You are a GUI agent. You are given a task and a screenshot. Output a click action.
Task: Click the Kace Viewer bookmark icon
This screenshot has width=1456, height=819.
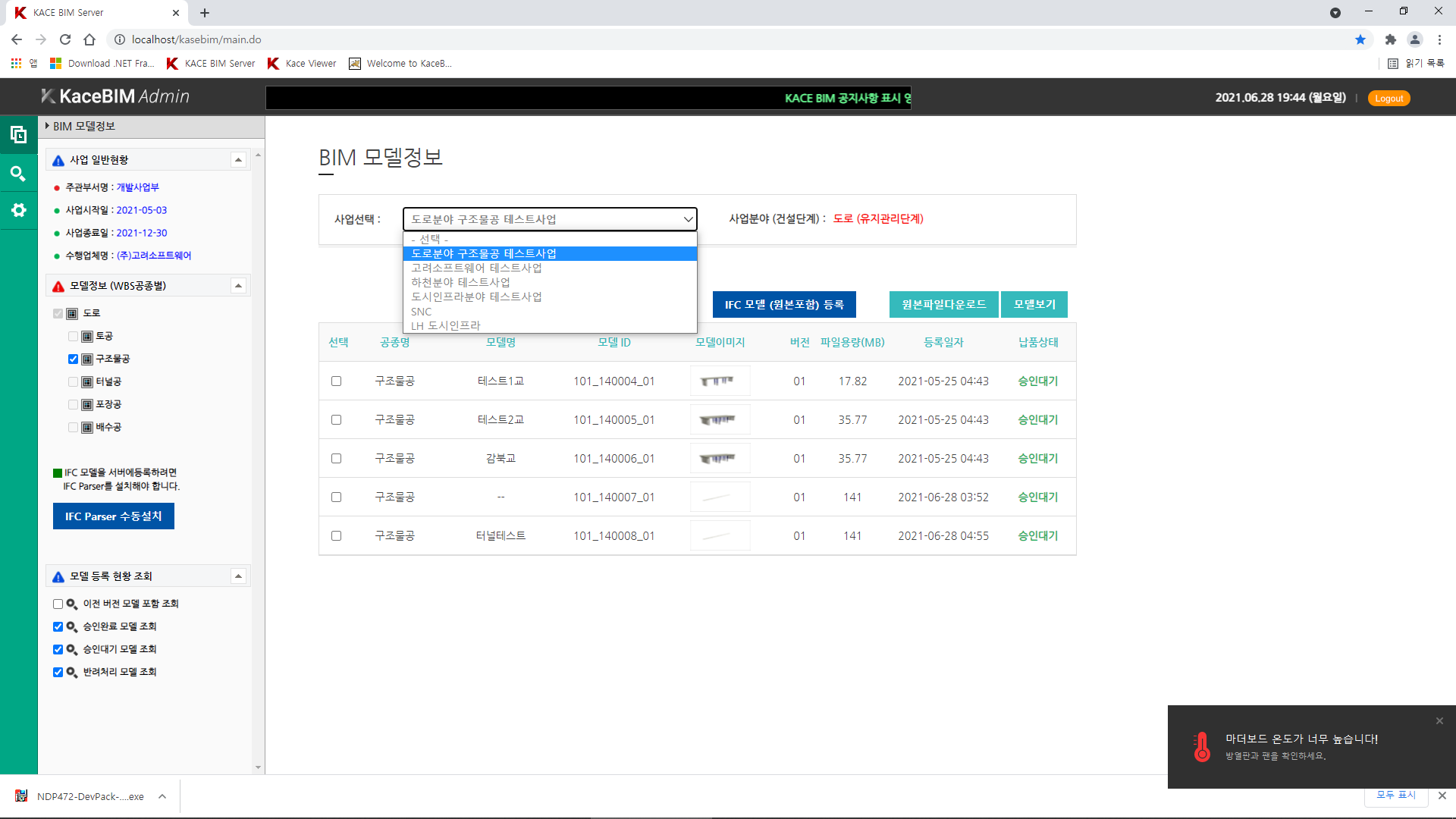tap(274, 64)
